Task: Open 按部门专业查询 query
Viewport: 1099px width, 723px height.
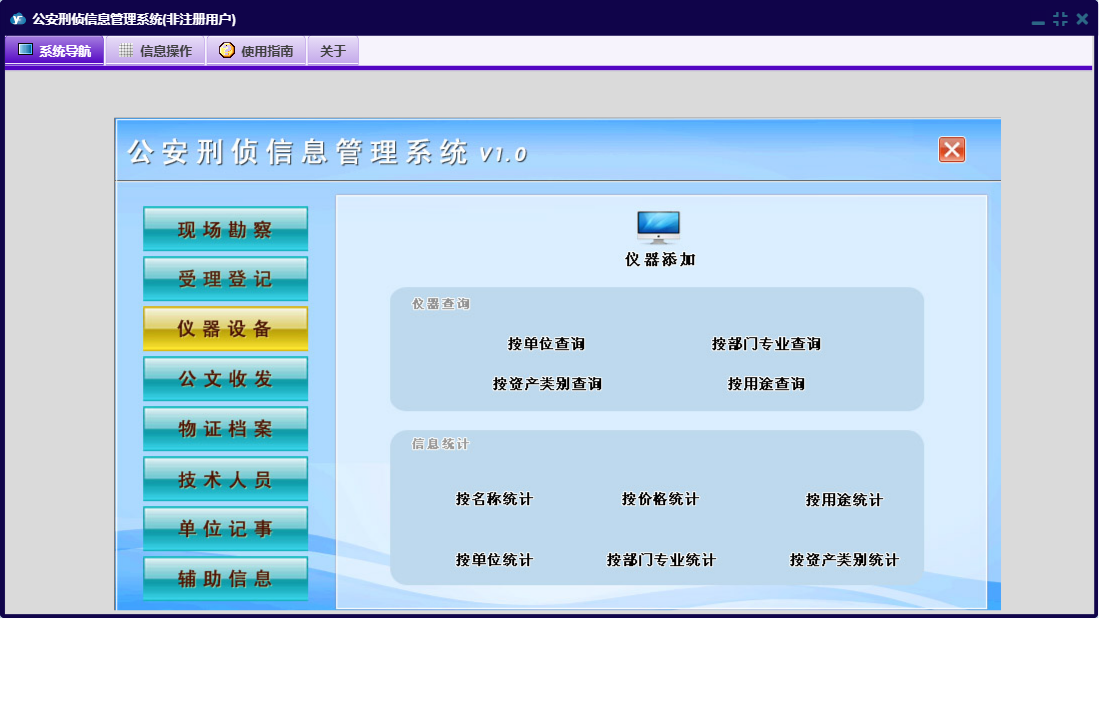Action: [x=766, y=344]
